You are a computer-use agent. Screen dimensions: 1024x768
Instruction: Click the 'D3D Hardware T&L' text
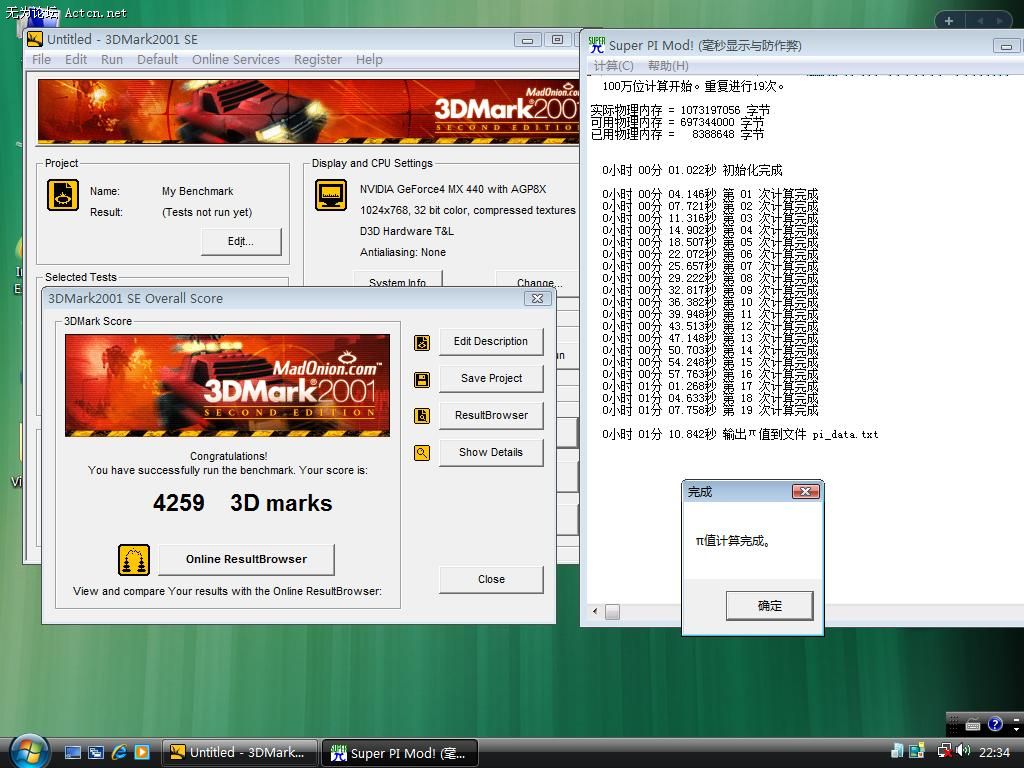tap(406, 231)
